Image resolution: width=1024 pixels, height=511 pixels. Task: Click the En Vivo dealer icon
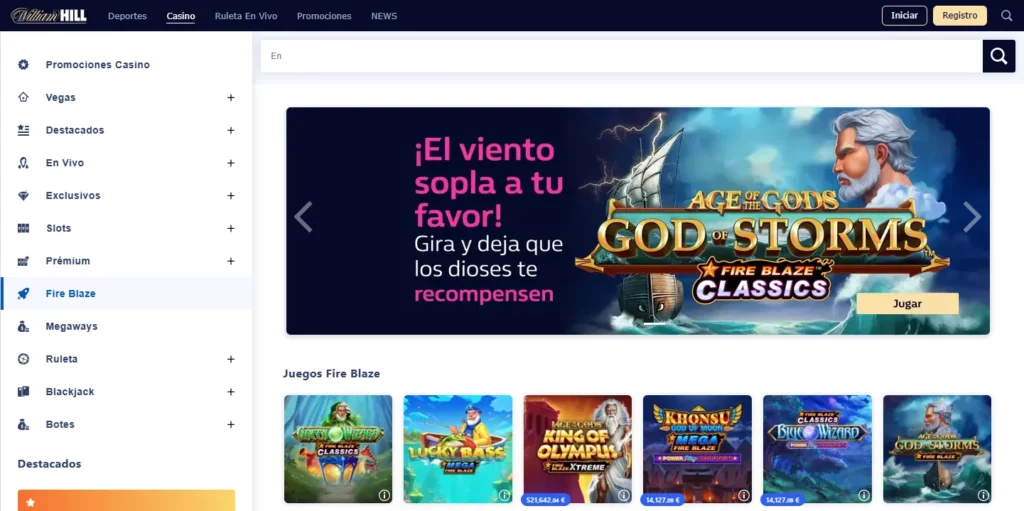(24, 163)
